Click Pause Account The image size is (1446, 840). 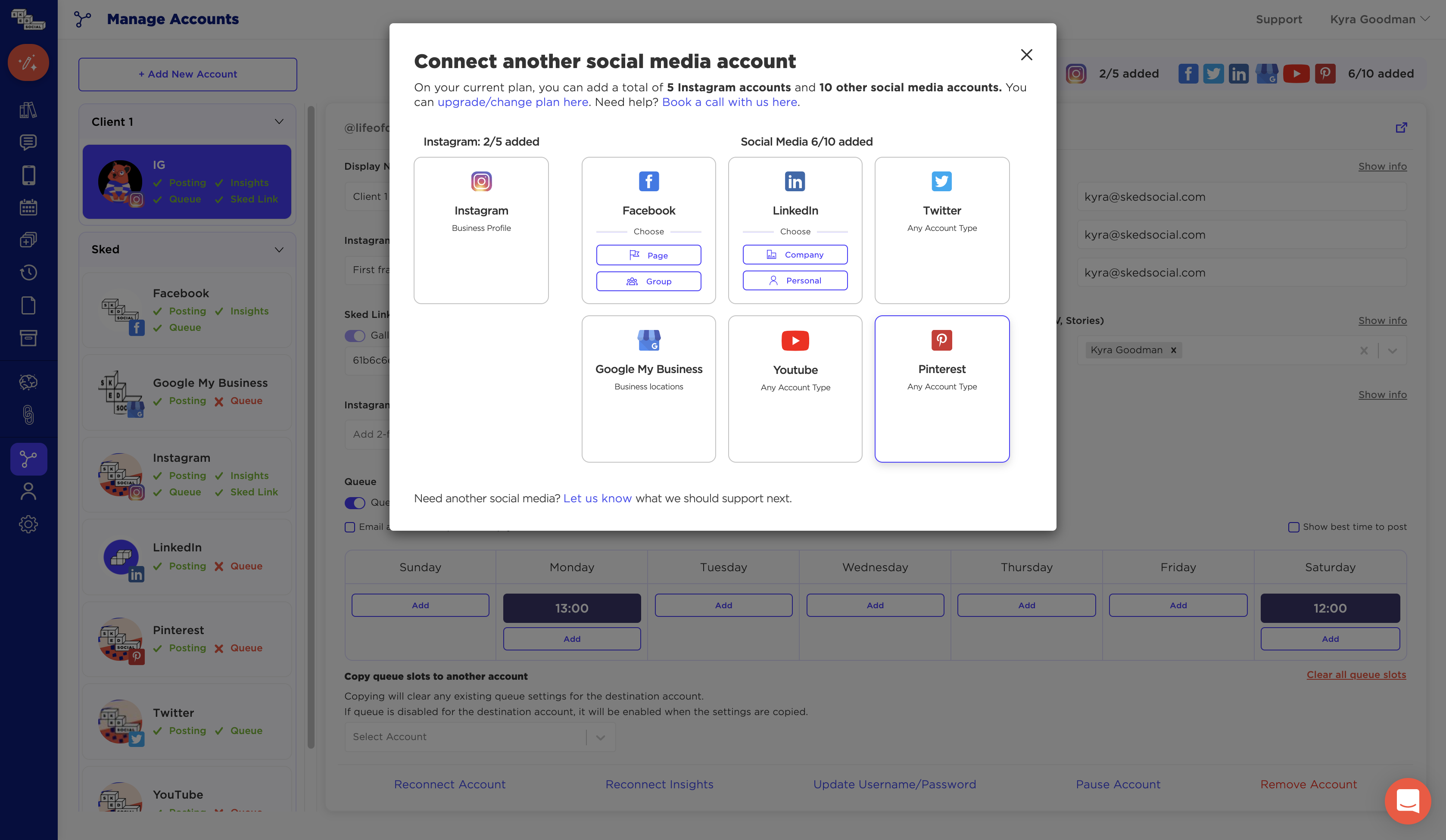tap(1118, 784)
